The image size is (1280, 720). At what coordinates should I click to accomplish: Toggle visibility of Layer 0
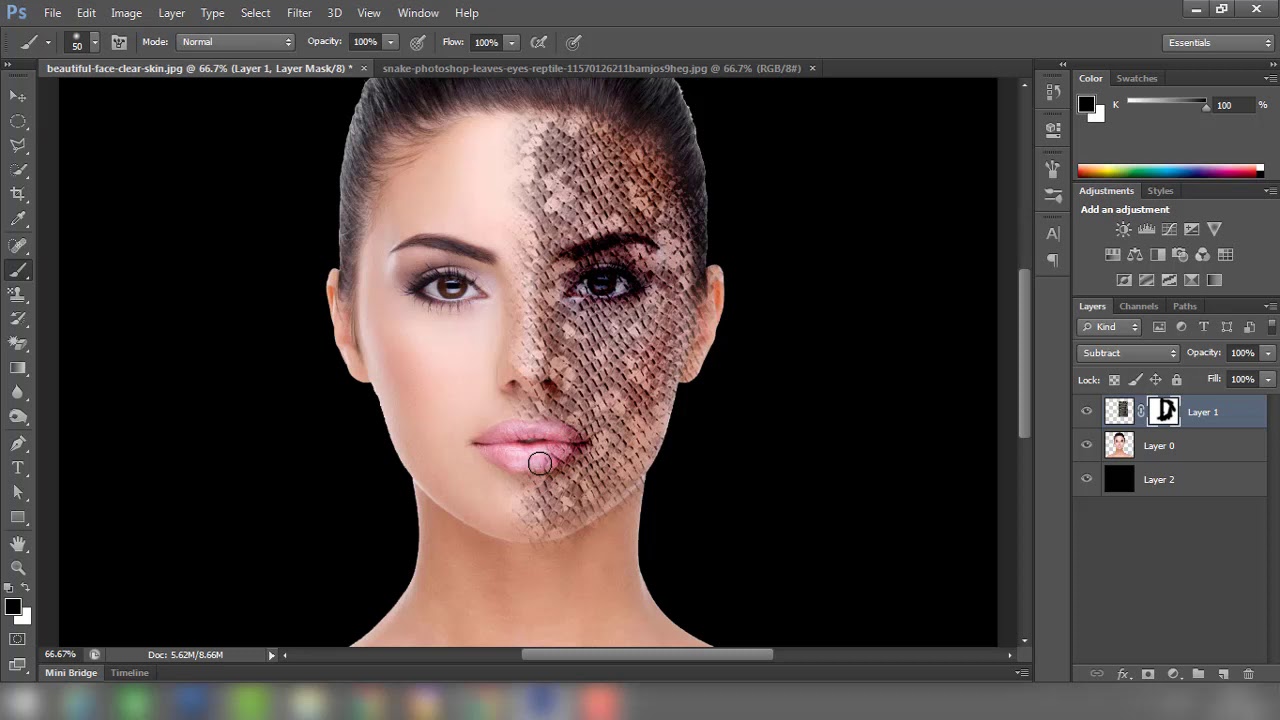[x=1087, y=446]
